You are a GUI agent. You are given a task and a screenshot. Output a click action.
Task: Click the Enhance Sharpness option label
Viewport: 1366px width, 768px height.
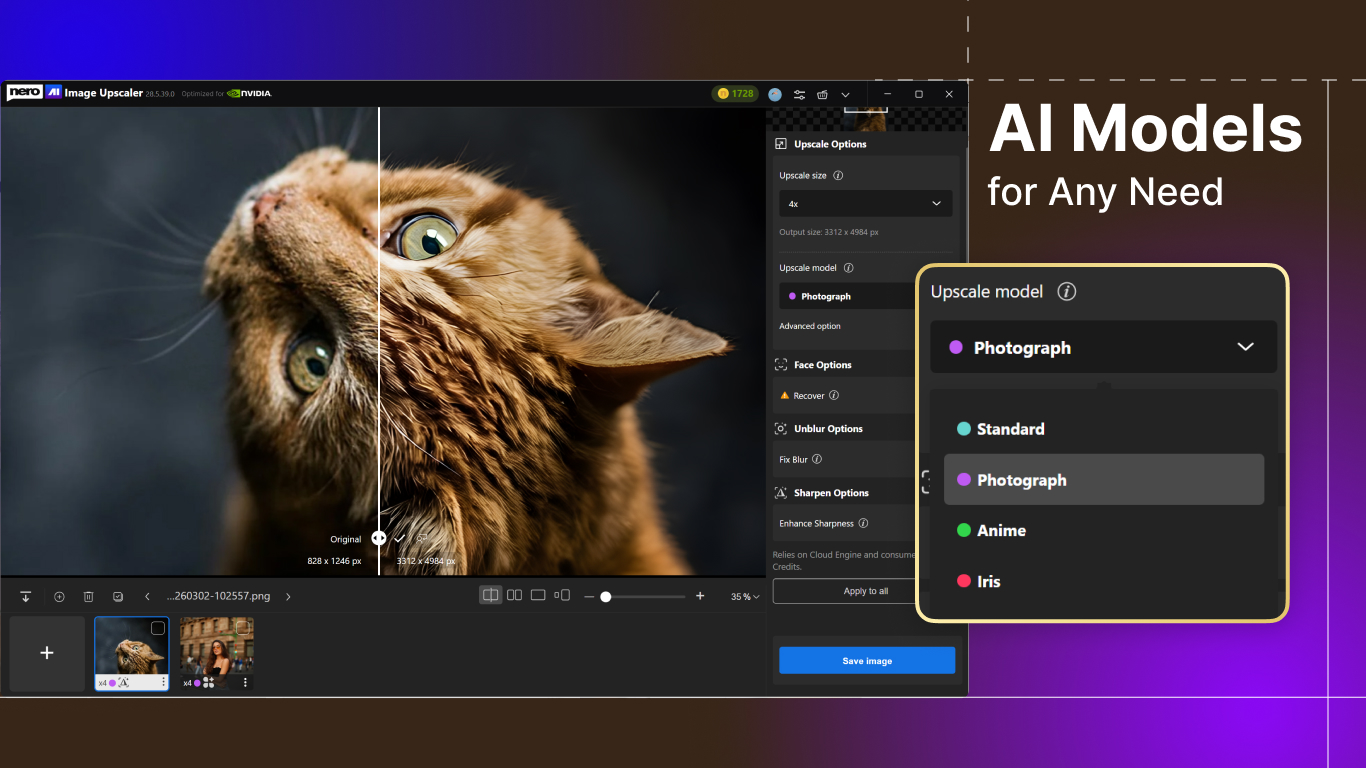tap(817, 523)
